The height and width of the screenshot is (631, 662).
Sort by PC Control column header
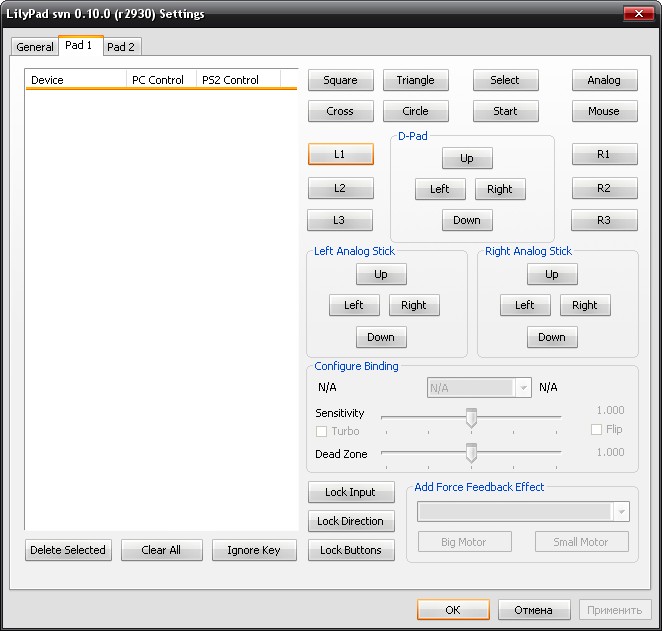coord(161,80)
